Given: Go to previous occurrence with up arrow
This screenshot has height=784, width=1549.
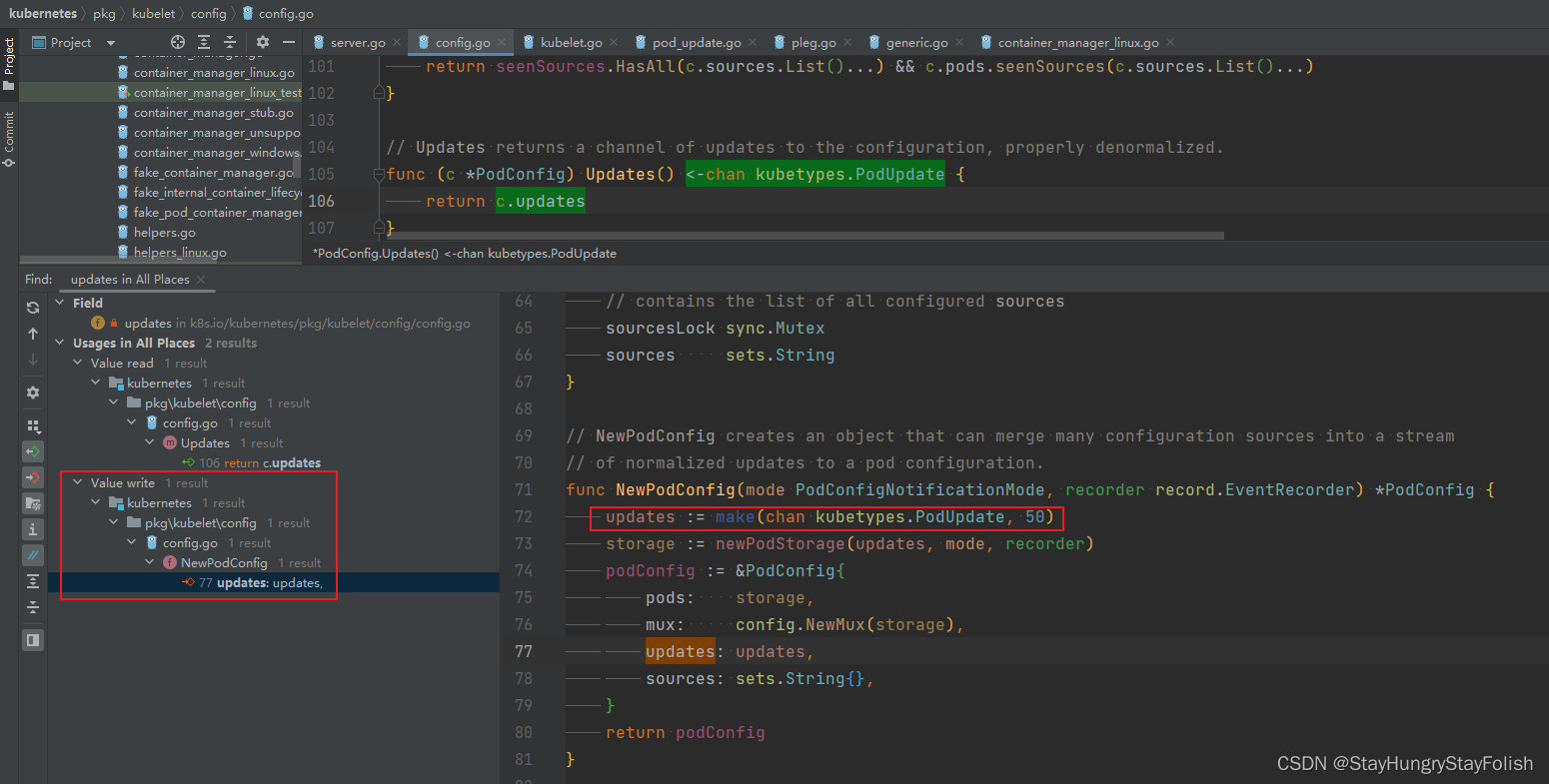Looking at the screenshot, I should pos(33,334).
